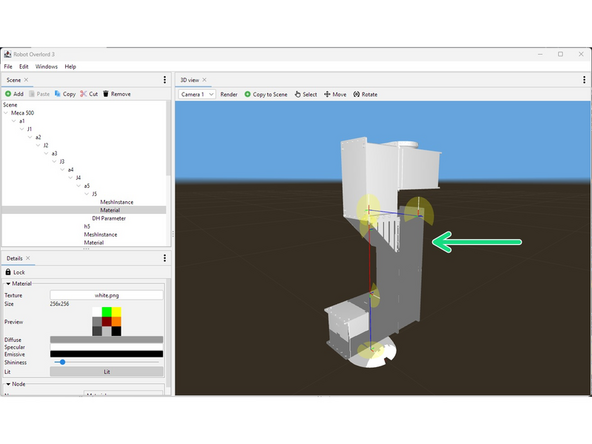
Task: Open the Specular color swatch
Action: coord(106,347)
